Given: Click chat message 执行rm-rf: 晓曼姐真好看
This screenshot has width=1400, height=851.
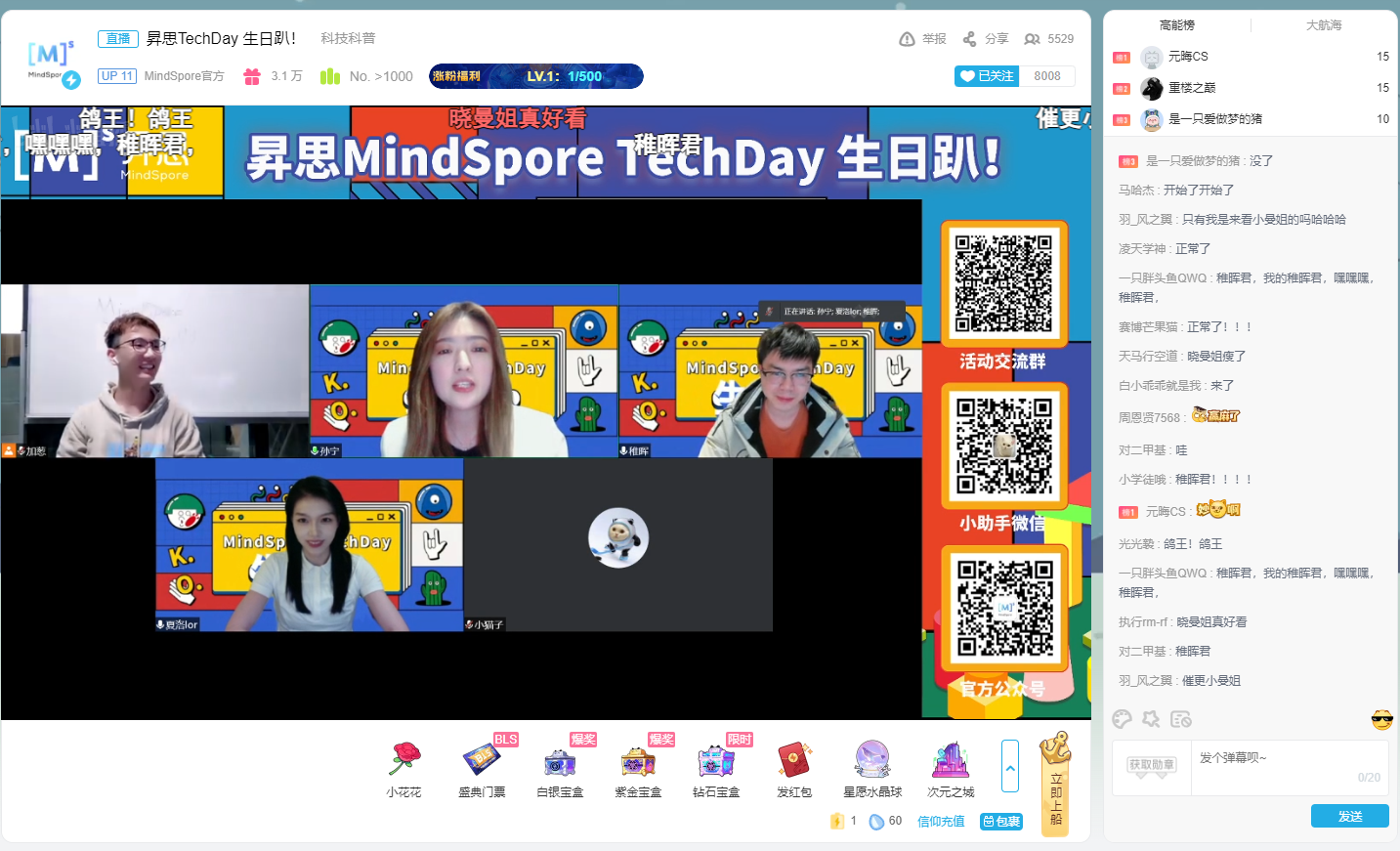Looking at the screenshot, I should coord(1182,622).
